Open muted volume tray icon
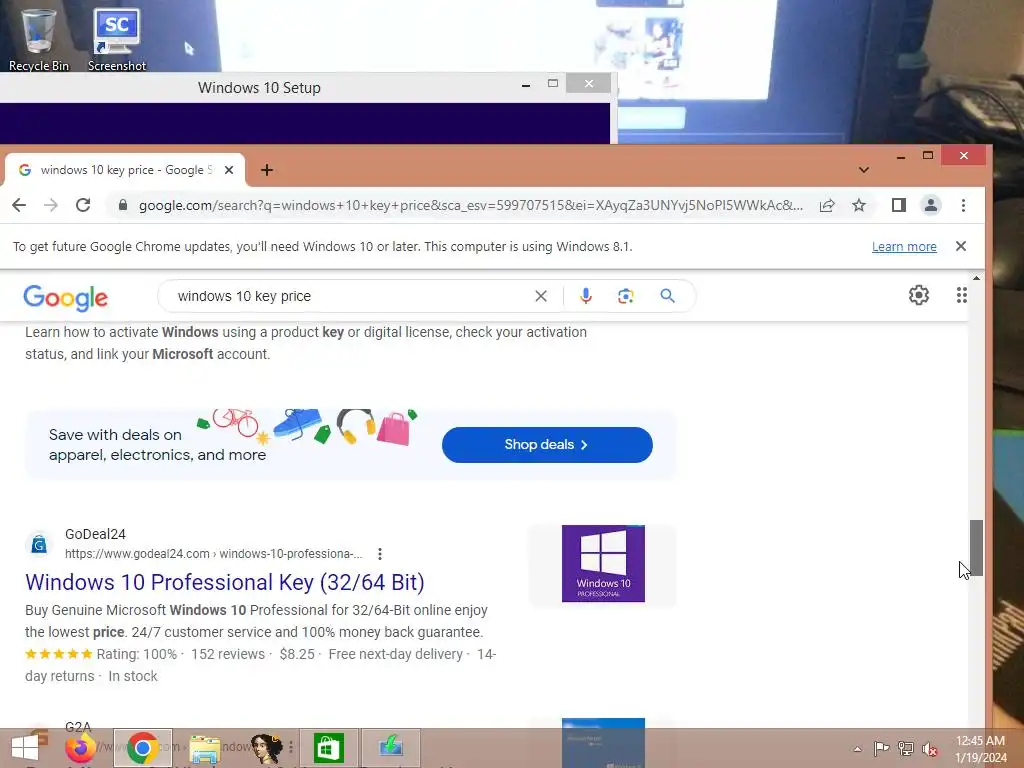 click(930, 748)
